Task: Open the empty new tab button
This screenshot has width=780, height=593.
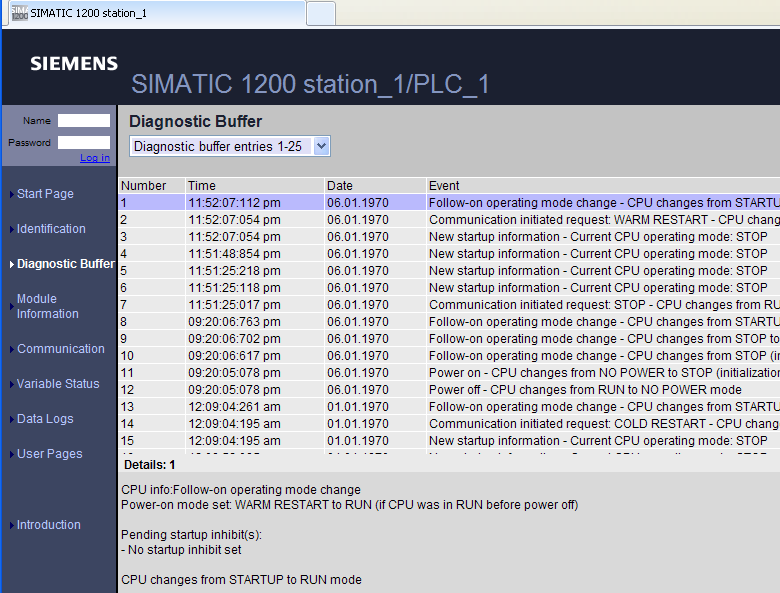Action: tap(321, 13)
